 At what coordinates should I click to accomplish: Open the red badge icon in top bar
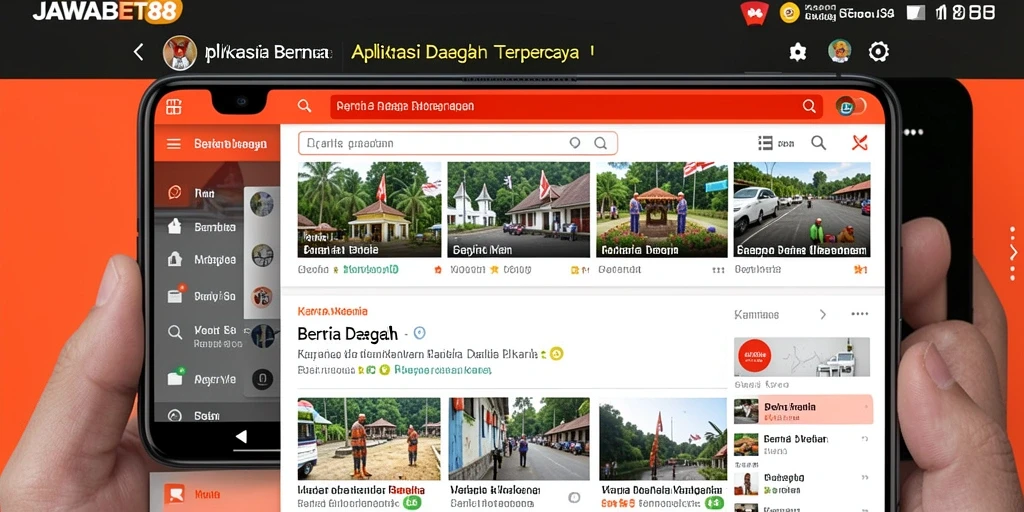(754, 13)
